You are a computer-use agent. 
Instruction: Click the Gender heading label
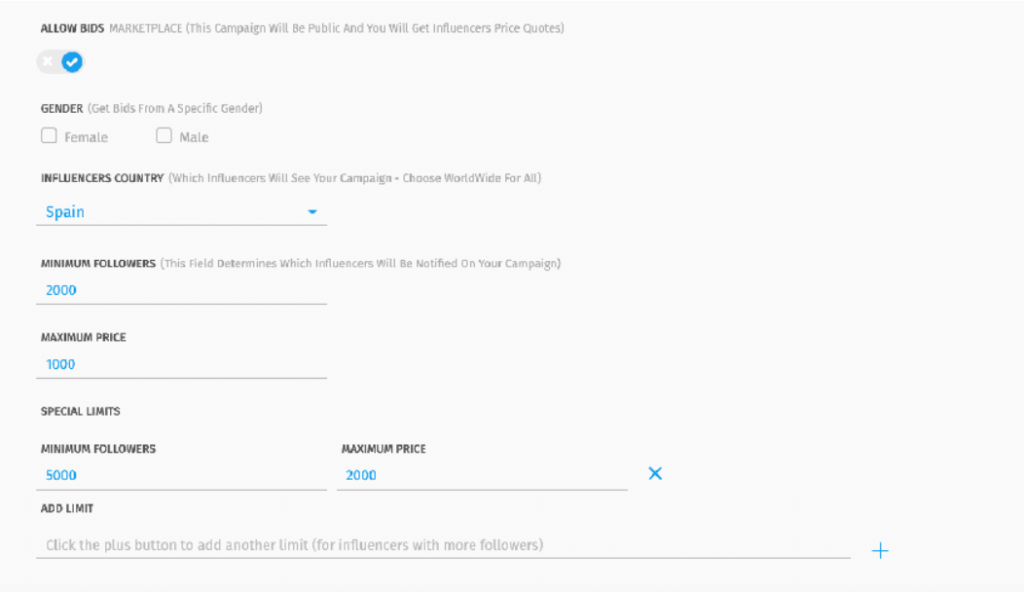click(x=62, y=108)
